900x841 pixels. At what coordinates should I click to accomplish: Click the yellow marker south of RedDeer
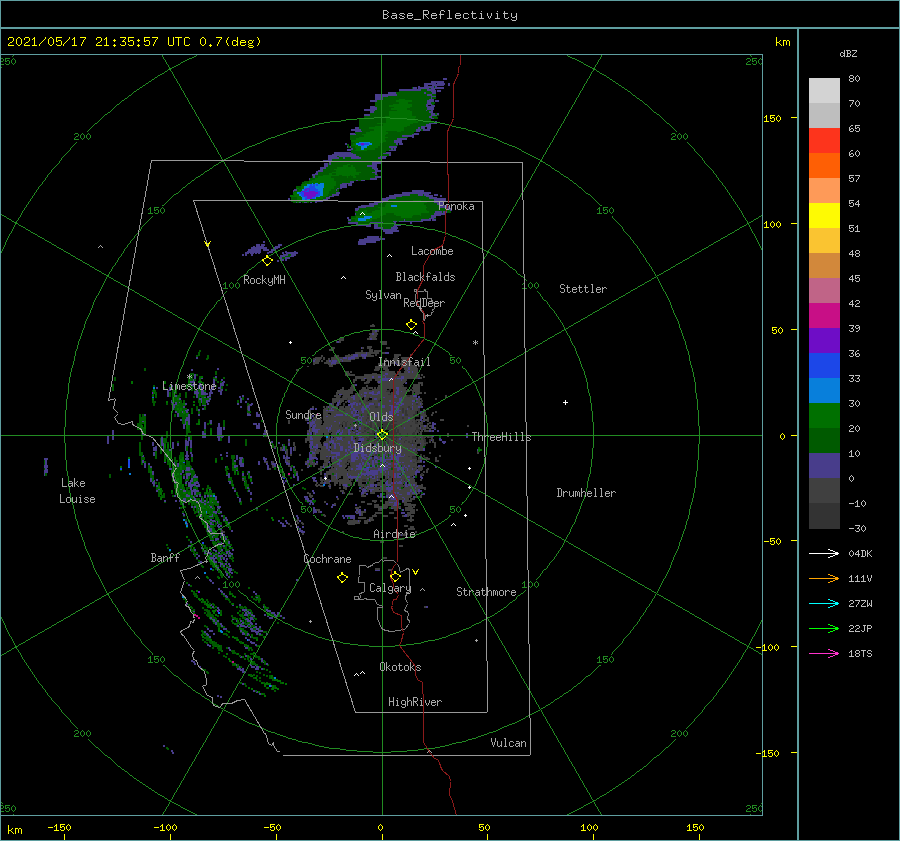411,325
